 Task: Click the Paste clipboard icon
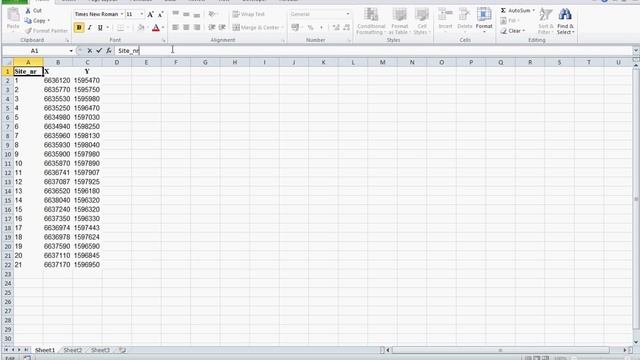coord(13,15)
